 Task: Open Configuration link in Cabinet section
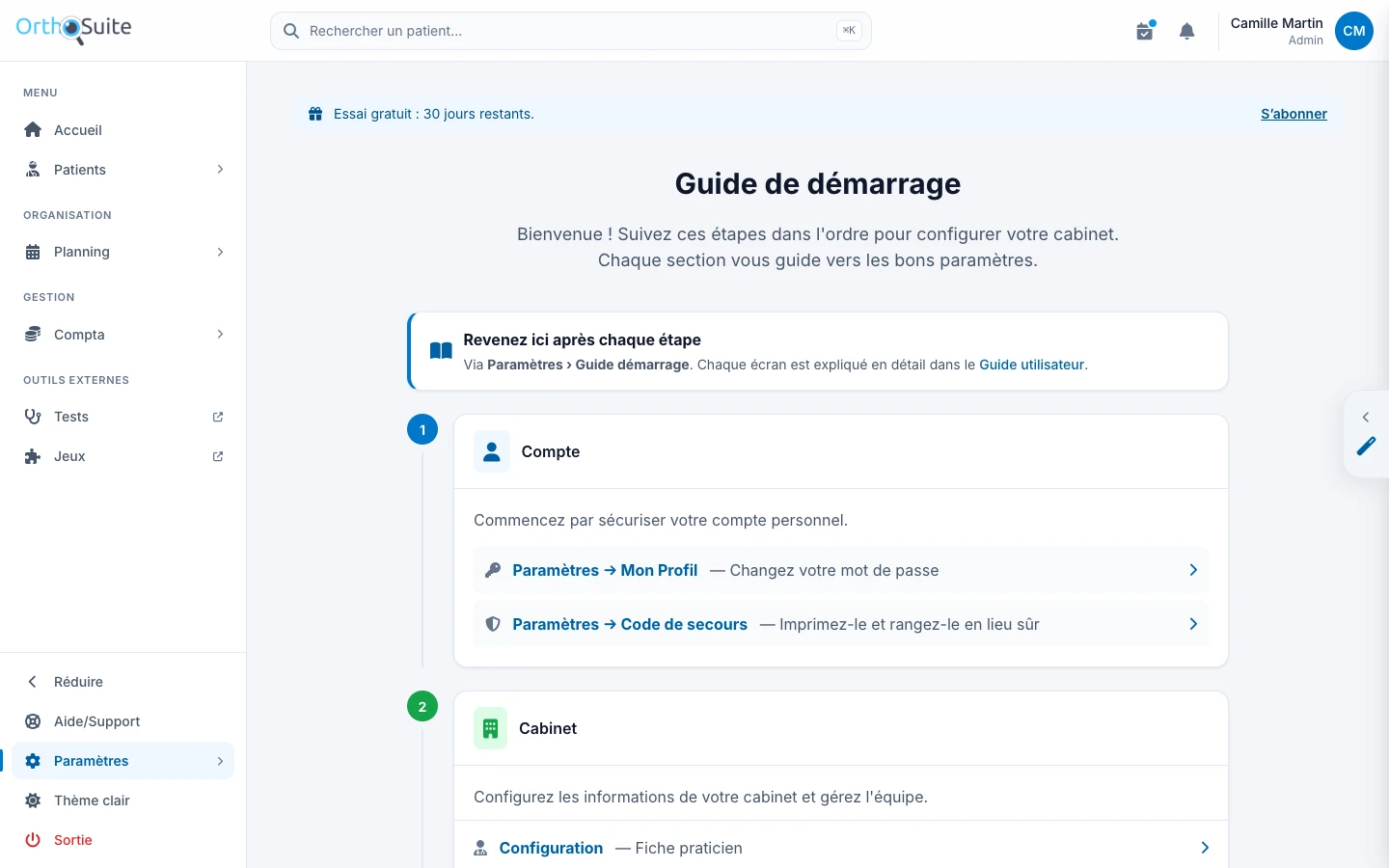pos(551,848)
